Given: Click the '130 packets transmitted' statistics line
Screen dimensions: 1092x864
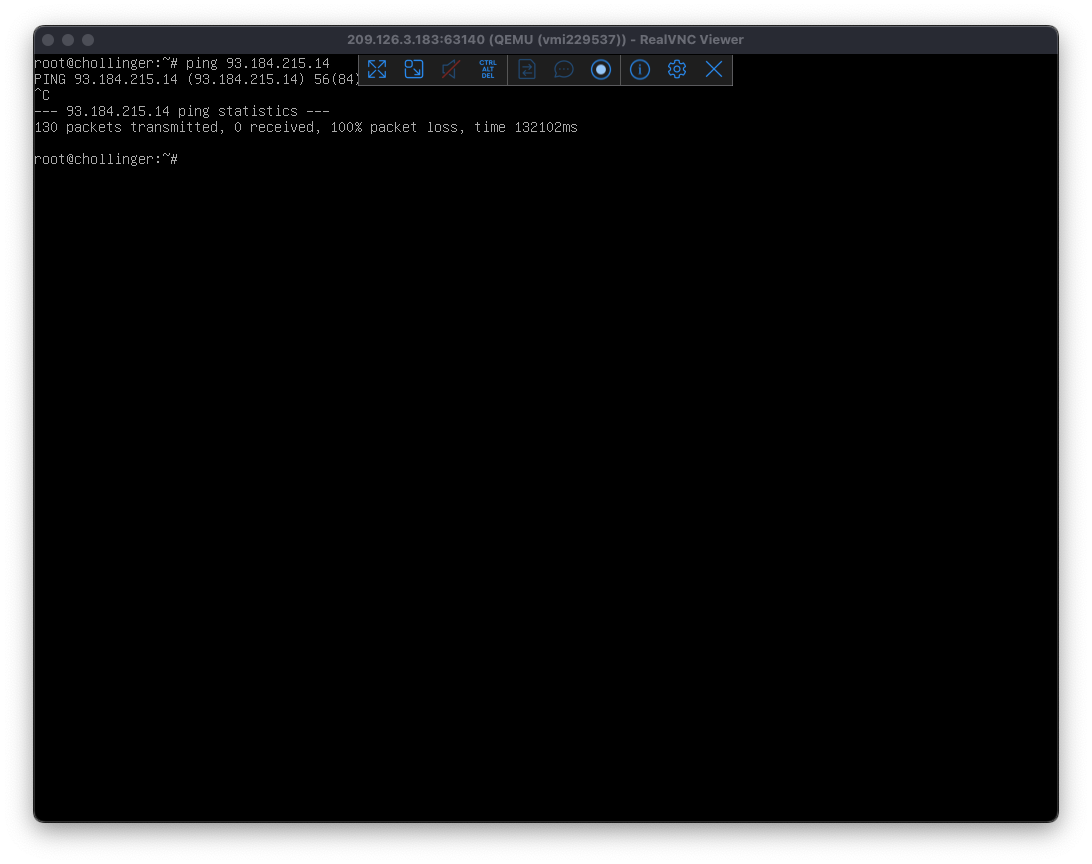Looking at the screenshot, I should [x=306, y=127].
